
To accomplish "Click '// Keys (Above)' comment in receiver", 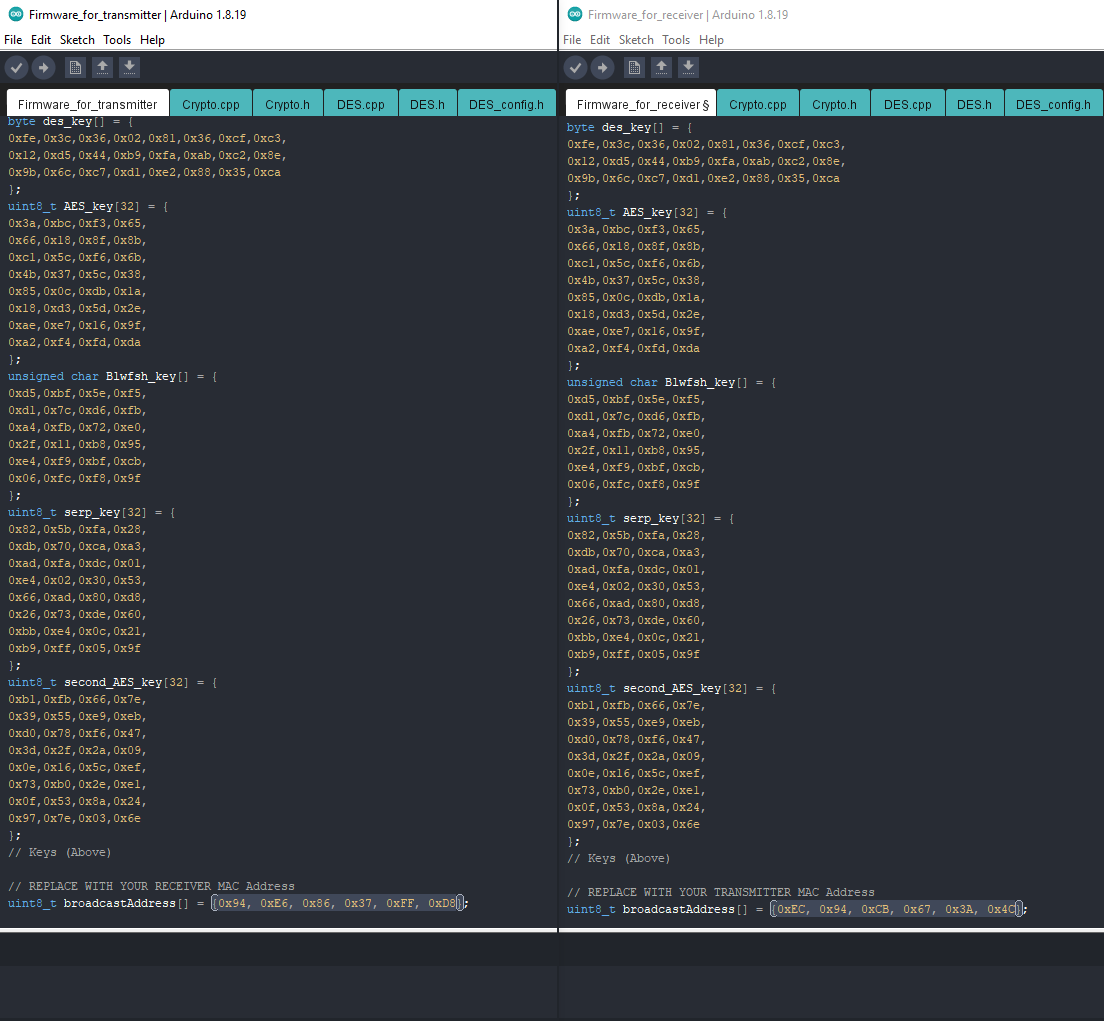I will (618, 858).
